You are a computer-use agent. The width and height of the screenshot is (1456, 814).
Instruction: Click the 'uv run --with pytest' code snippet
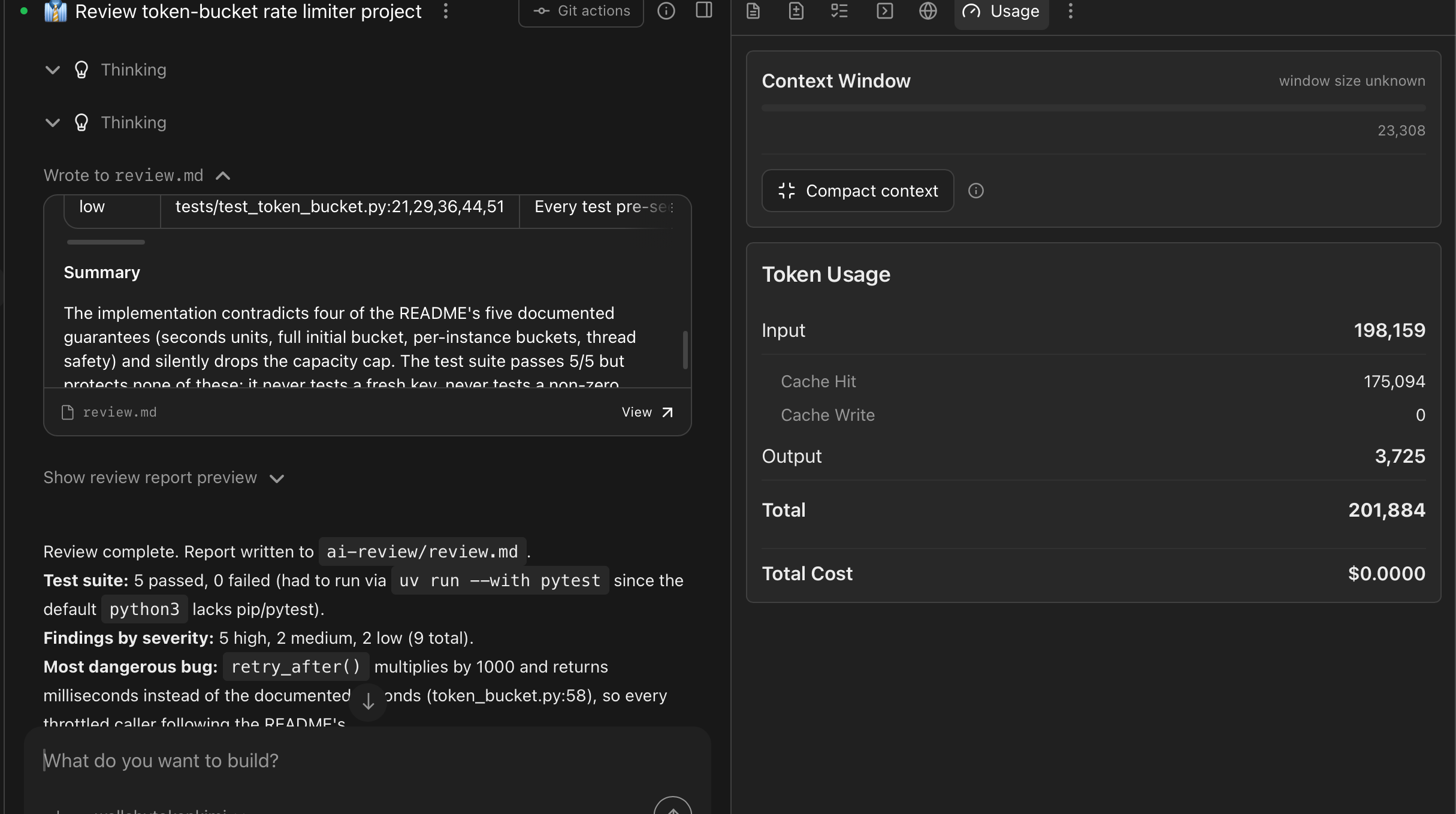pyautogui.click(x=500, y=580)
